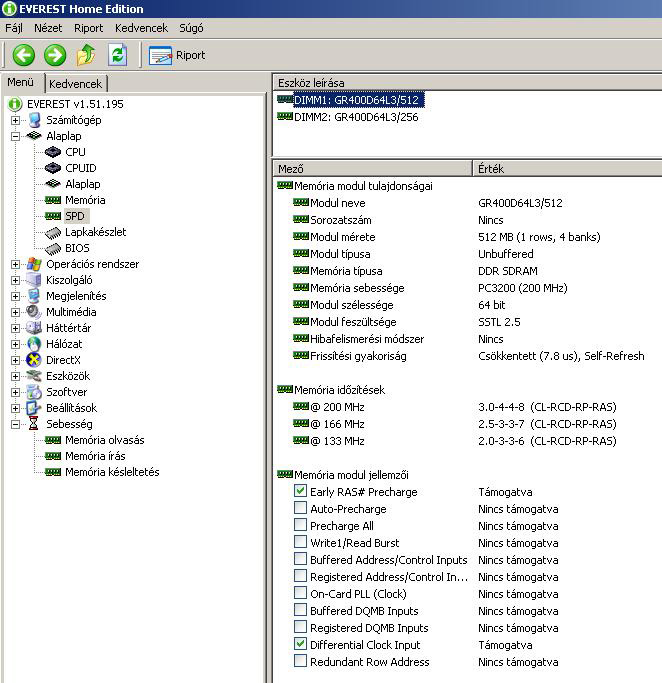Select the Eszközök devices icon
This screenshot has width=662, height=683.
pos(34,376)
